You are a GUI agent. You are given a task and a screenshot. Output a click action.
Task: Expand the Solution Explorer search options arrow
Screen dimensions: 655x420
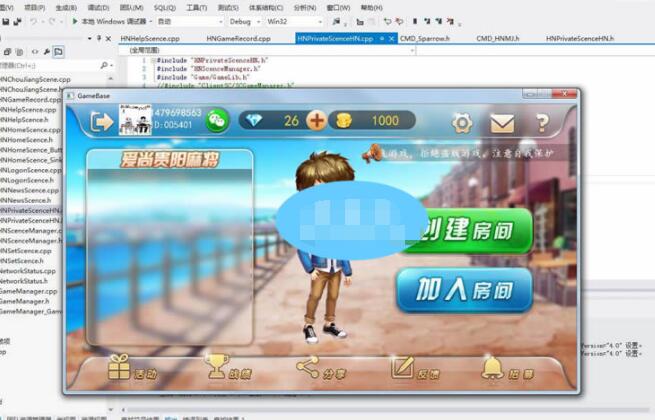(x=112, y=65)
